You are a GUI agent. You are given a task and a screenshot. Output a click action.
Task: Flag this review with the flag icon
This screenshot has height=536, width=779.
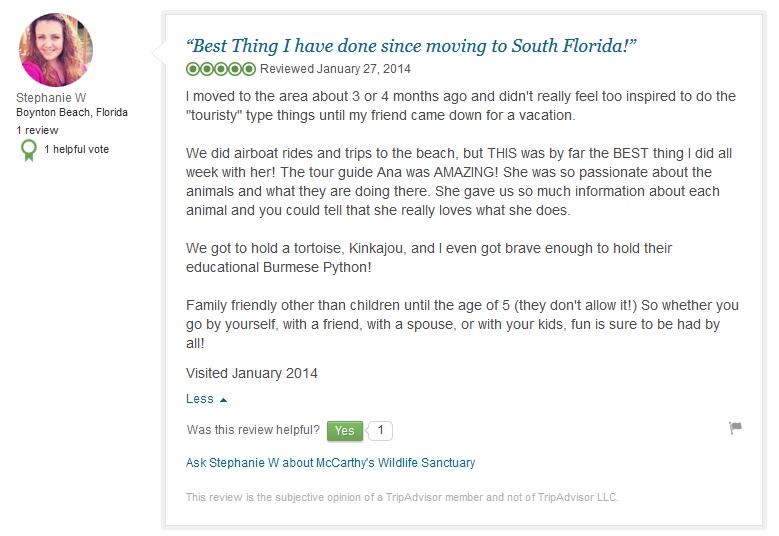click(x=735, y=428)
